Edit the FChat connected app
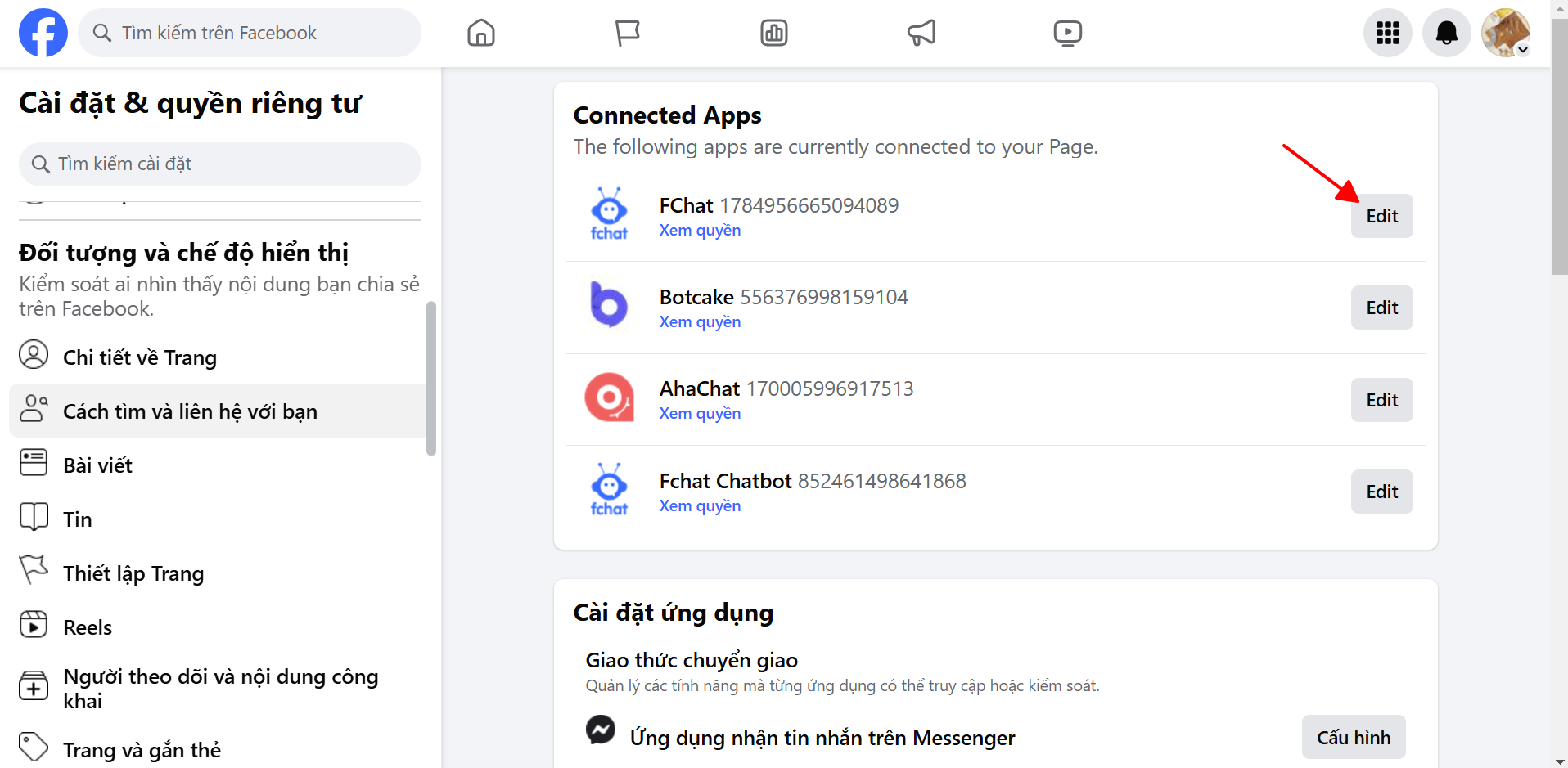 [x=1381, y=216]
